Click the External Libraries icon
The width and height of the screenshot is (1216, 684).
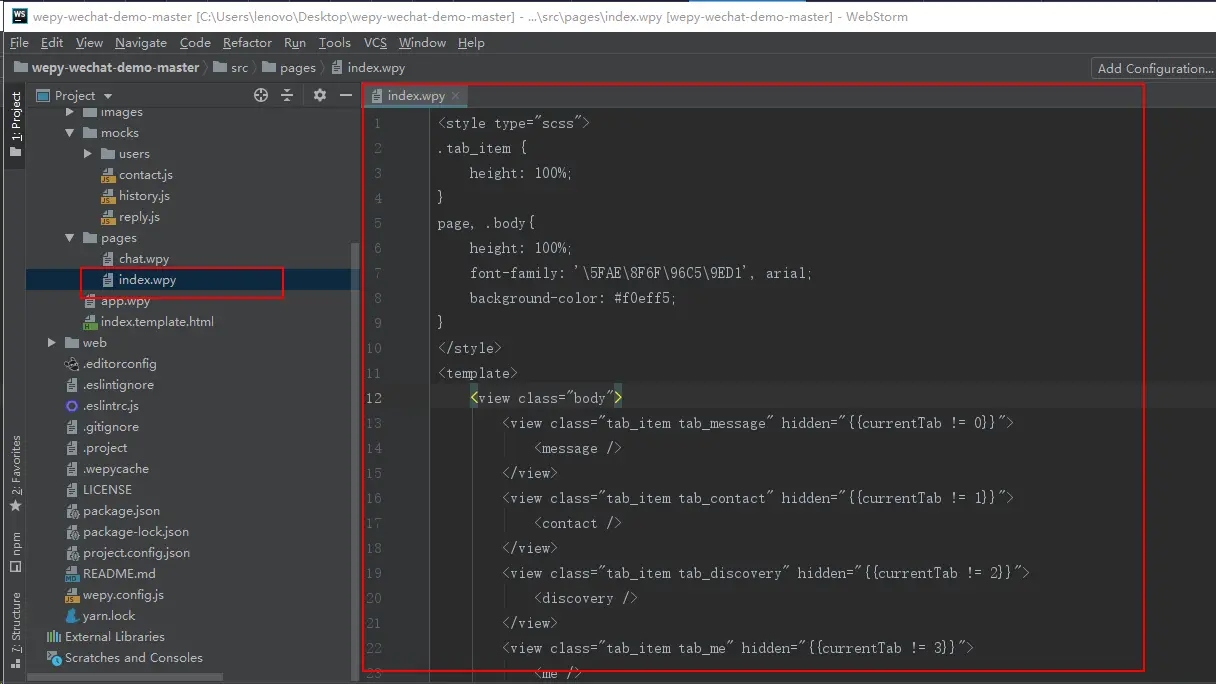[x=54, y=637]
